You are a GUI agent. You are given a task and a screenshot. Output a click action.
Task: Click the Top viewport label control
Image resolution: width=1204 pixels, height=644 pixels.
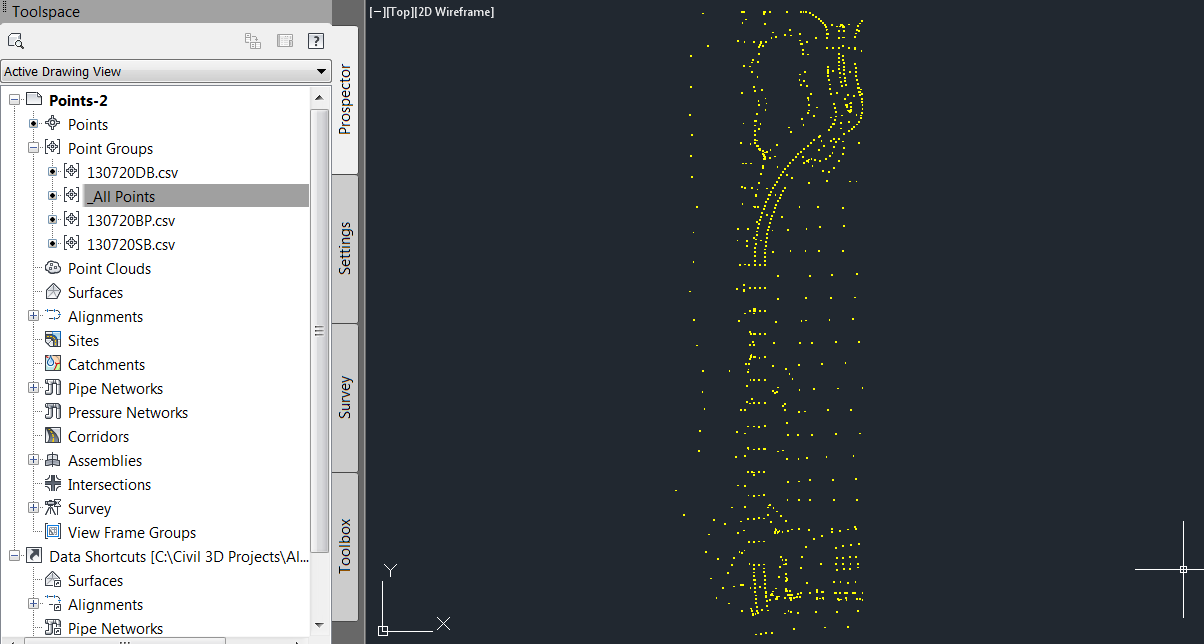[x=398, y=11]
